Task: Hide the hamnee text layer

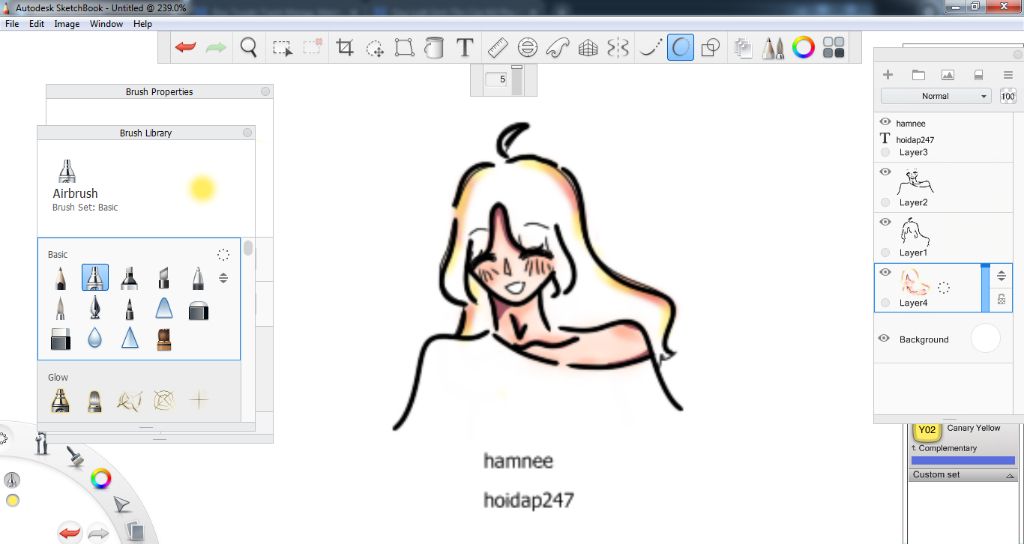Action: (885, 122)
